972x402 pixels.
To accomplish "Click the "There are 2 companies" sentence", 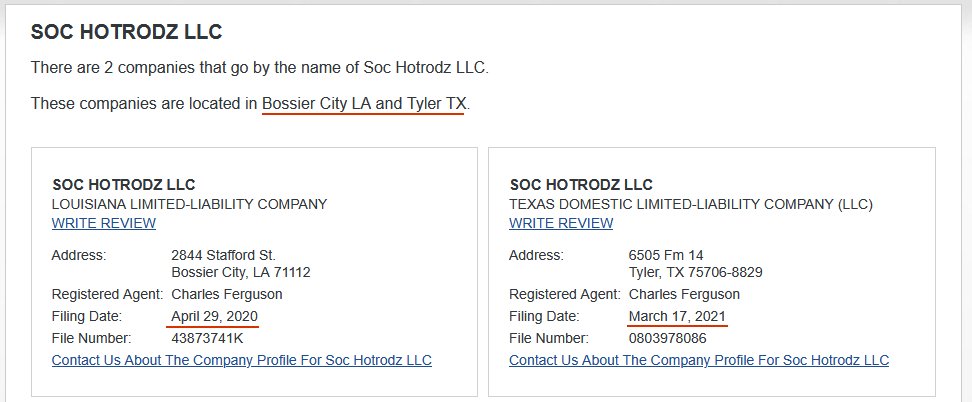I will (259, 68).
